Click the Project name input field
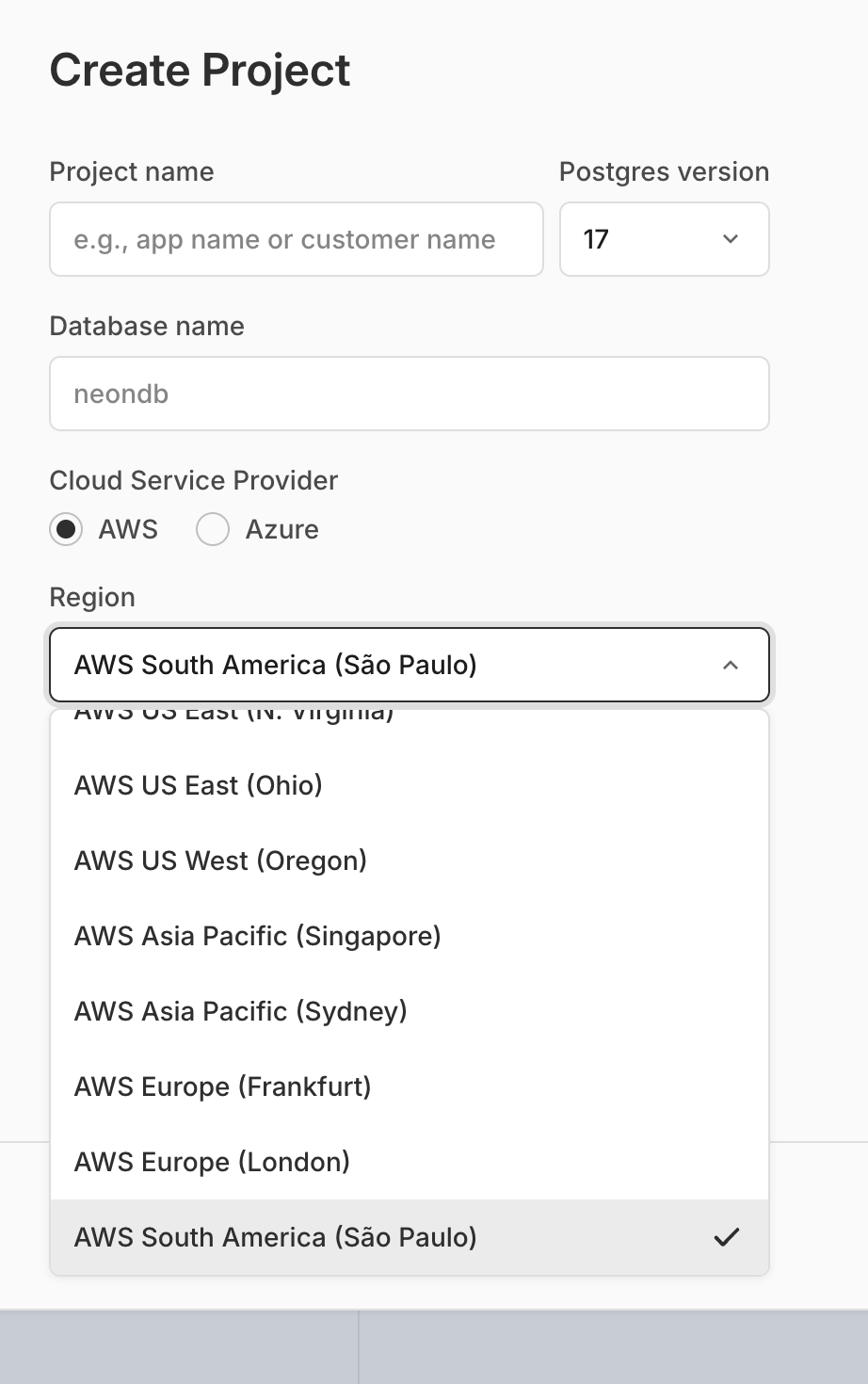This screenshot has height=1384, width=868. pos(297,239)
